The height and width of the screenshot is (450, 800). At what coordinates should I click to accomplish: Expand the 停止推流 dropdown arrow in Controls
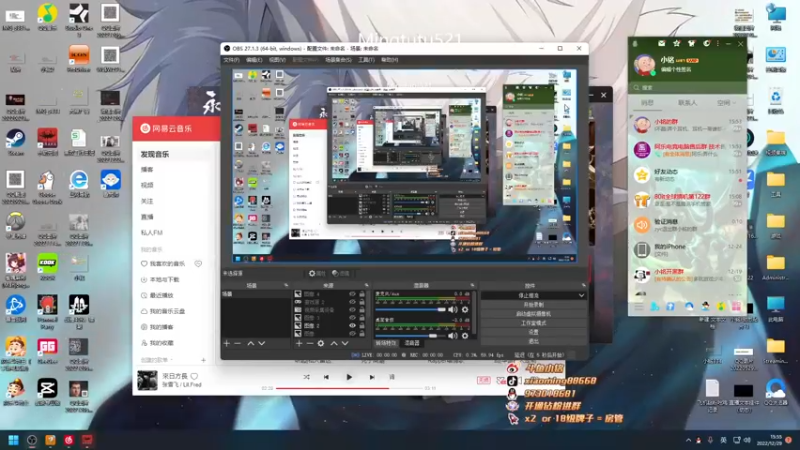tap(581, 295)
